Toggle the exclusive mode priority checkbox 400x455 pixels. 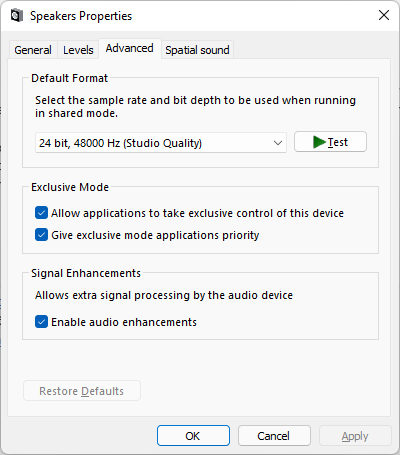point(41,235)
